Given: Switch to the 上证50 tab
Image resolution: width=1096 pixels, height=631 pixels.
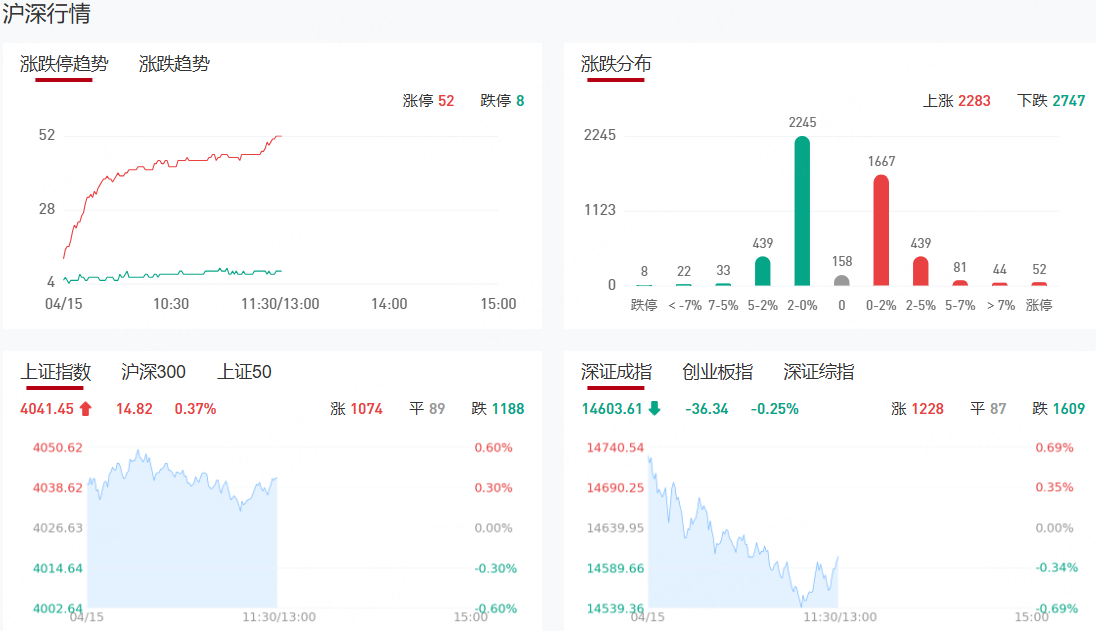Looking at the screenshot, I should [244, 372].
